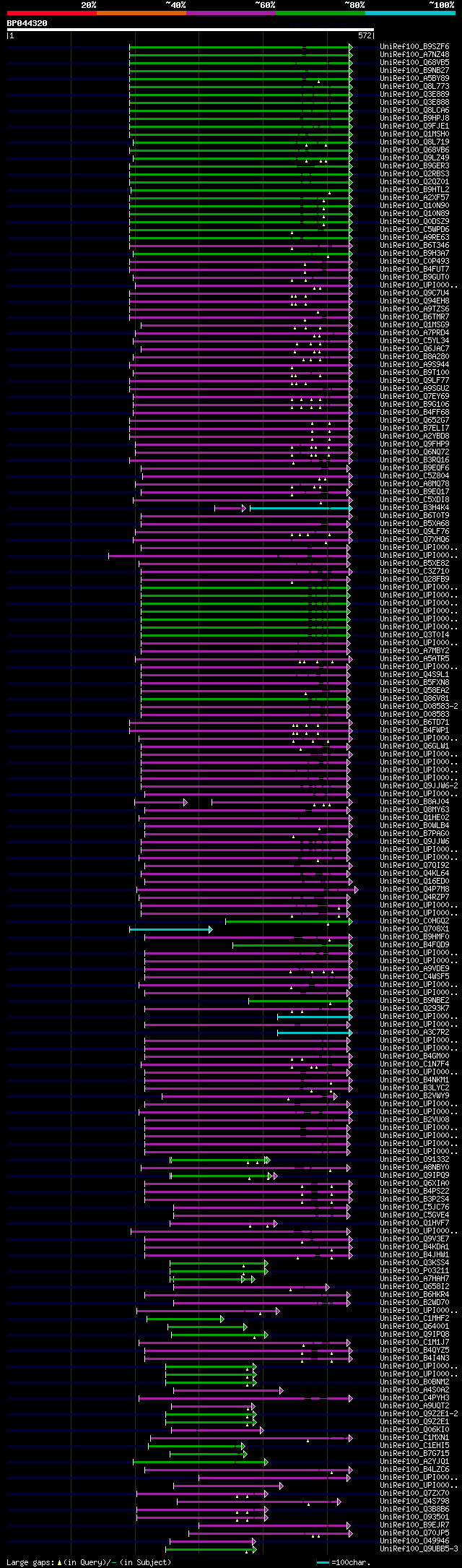Select the UniRef100_B7ELI7 label
This screenshot has width=462, height=1568.
[414, 428]
